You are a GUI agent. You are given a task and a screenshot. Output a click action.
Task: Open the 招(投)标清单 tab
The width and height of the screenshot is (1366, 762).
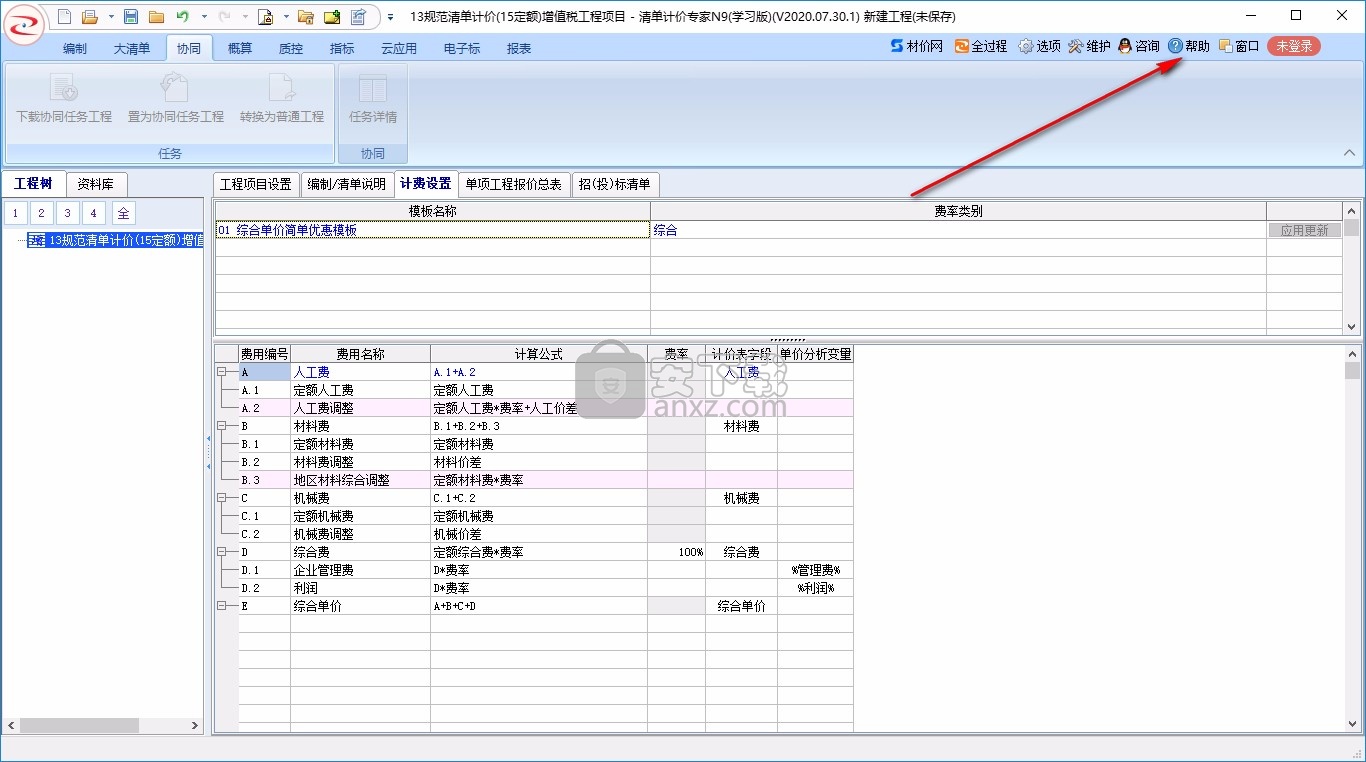pos(615,184)
